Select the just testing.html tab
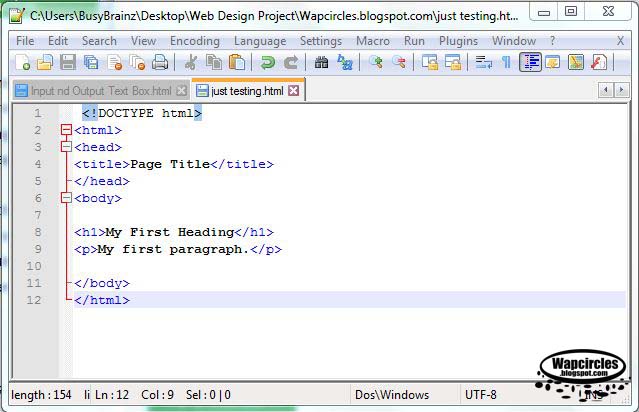This screenshot has width=639, height=412. 247,90
